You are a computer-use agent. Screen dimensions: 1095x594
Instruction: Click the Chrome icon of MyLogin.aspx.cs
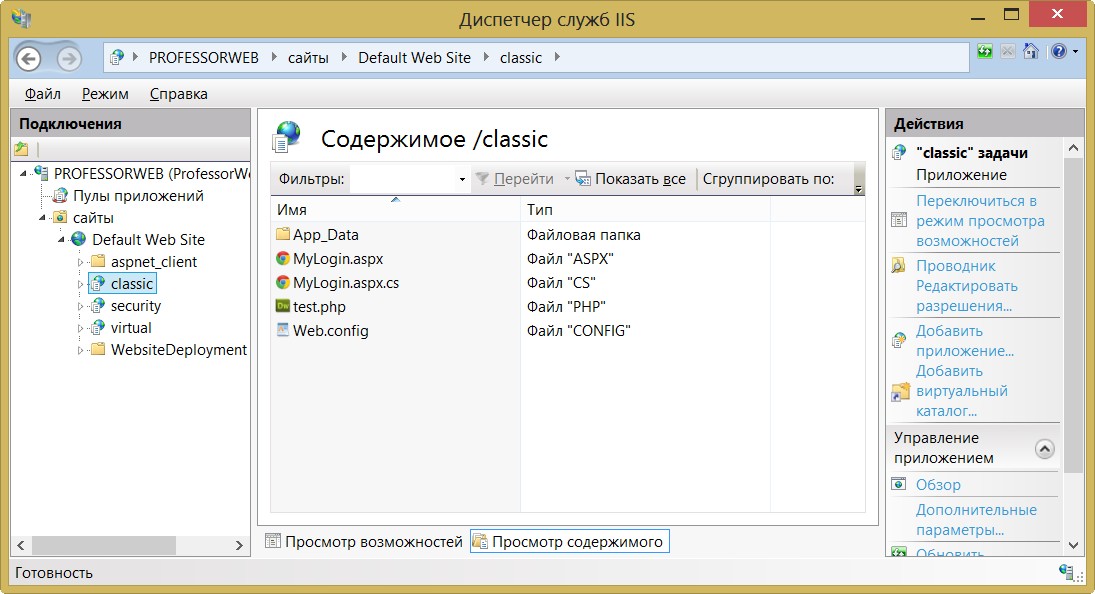click(283, 283)
